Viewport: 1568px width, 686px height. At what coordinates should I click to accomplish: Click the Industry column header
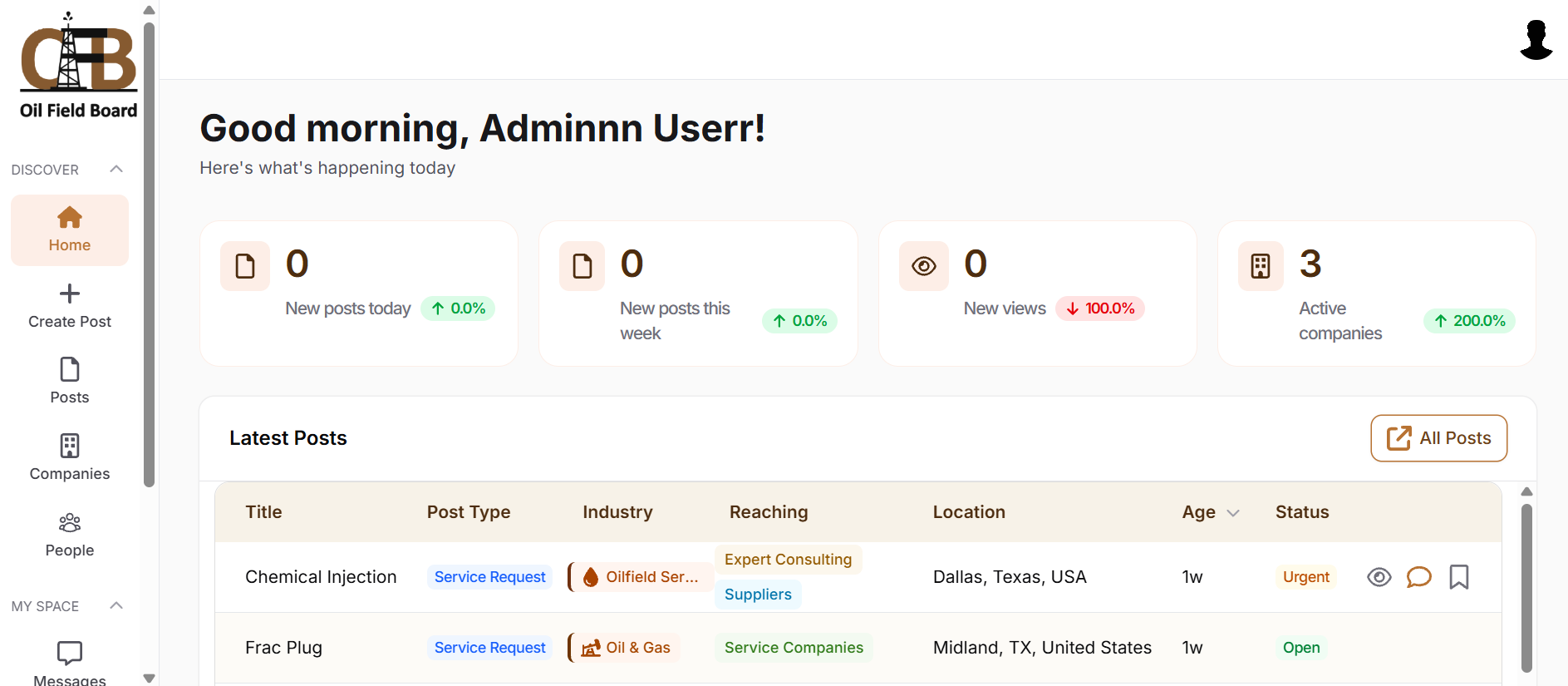coord(617,512)
